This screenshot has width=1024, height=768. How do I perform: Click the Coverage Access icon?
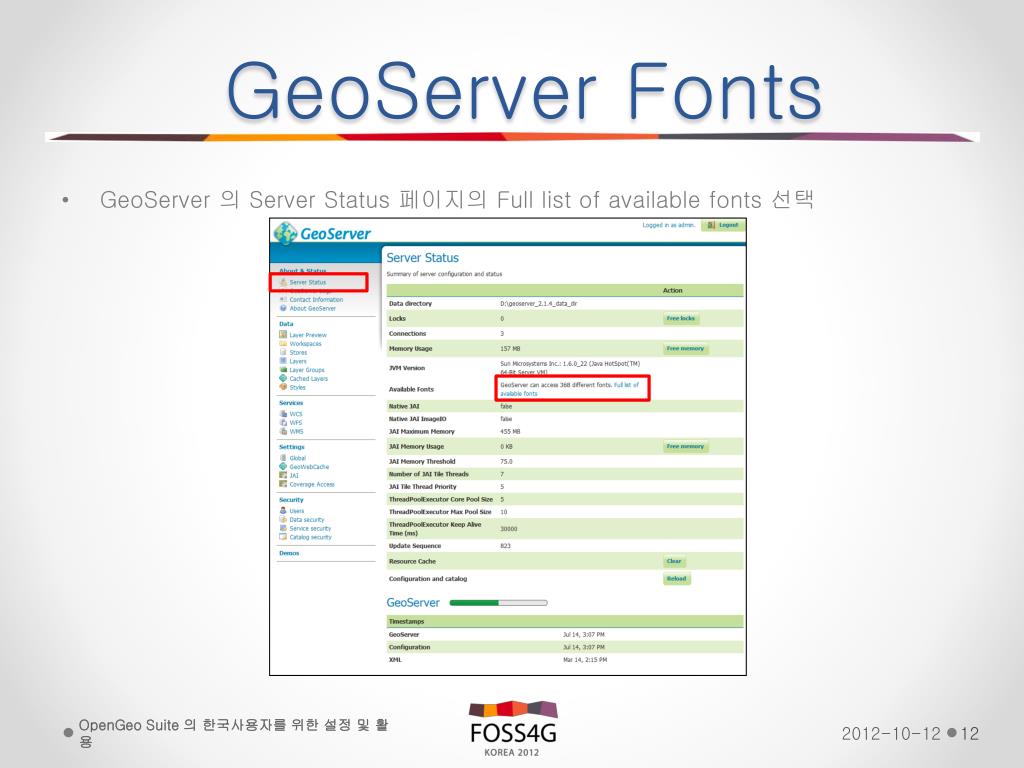pos(283,484)
